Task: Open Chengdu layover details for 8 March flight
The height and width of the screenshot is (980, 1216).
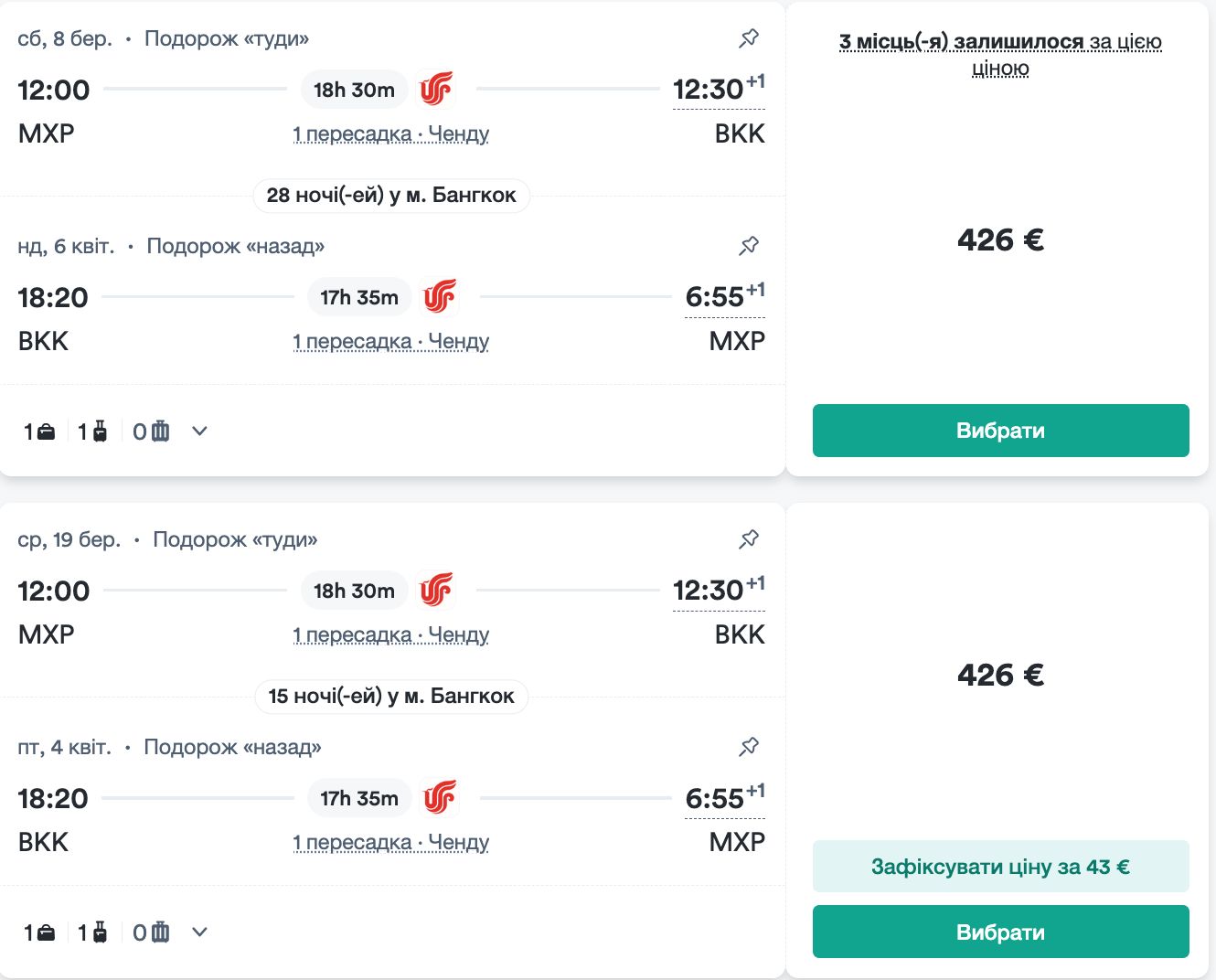Action: (x=390, y=134)
